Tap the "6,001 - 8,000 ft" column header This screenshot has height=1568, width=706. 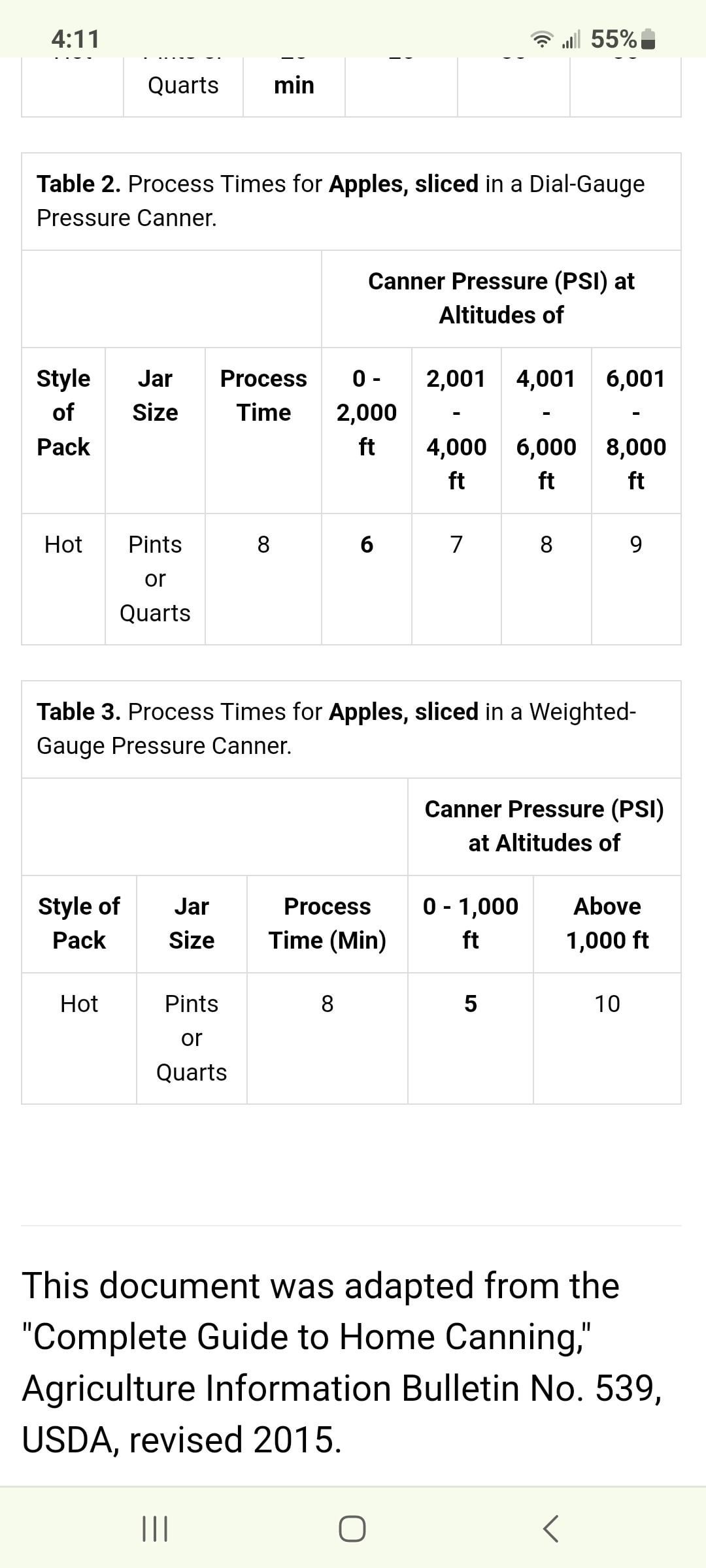pyautogui.click(x=635, y=429)
